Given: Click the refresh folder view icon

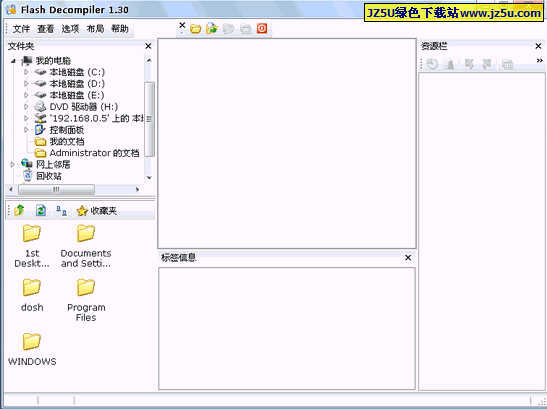Looking at the screenshot, I should (40, 210).
